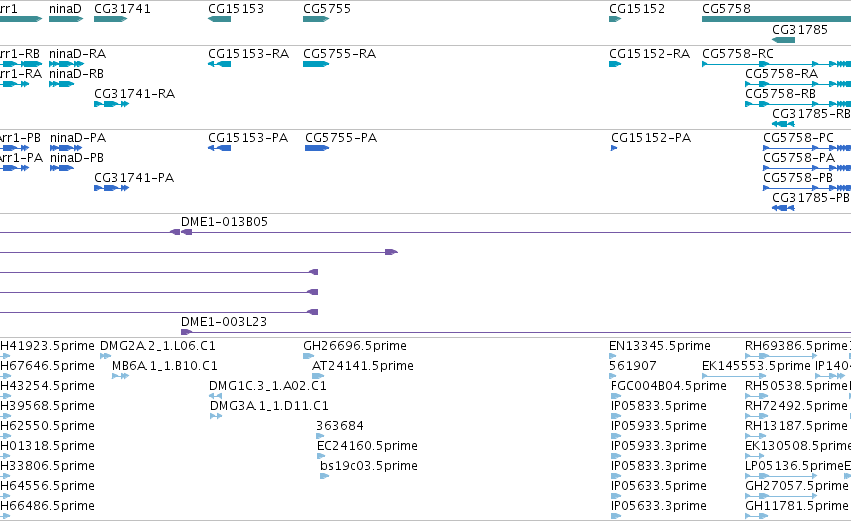Viewport: 851px width, 521px height.
Task: Click the CG5758-PA protein label
Action: [x=799, y=158]
